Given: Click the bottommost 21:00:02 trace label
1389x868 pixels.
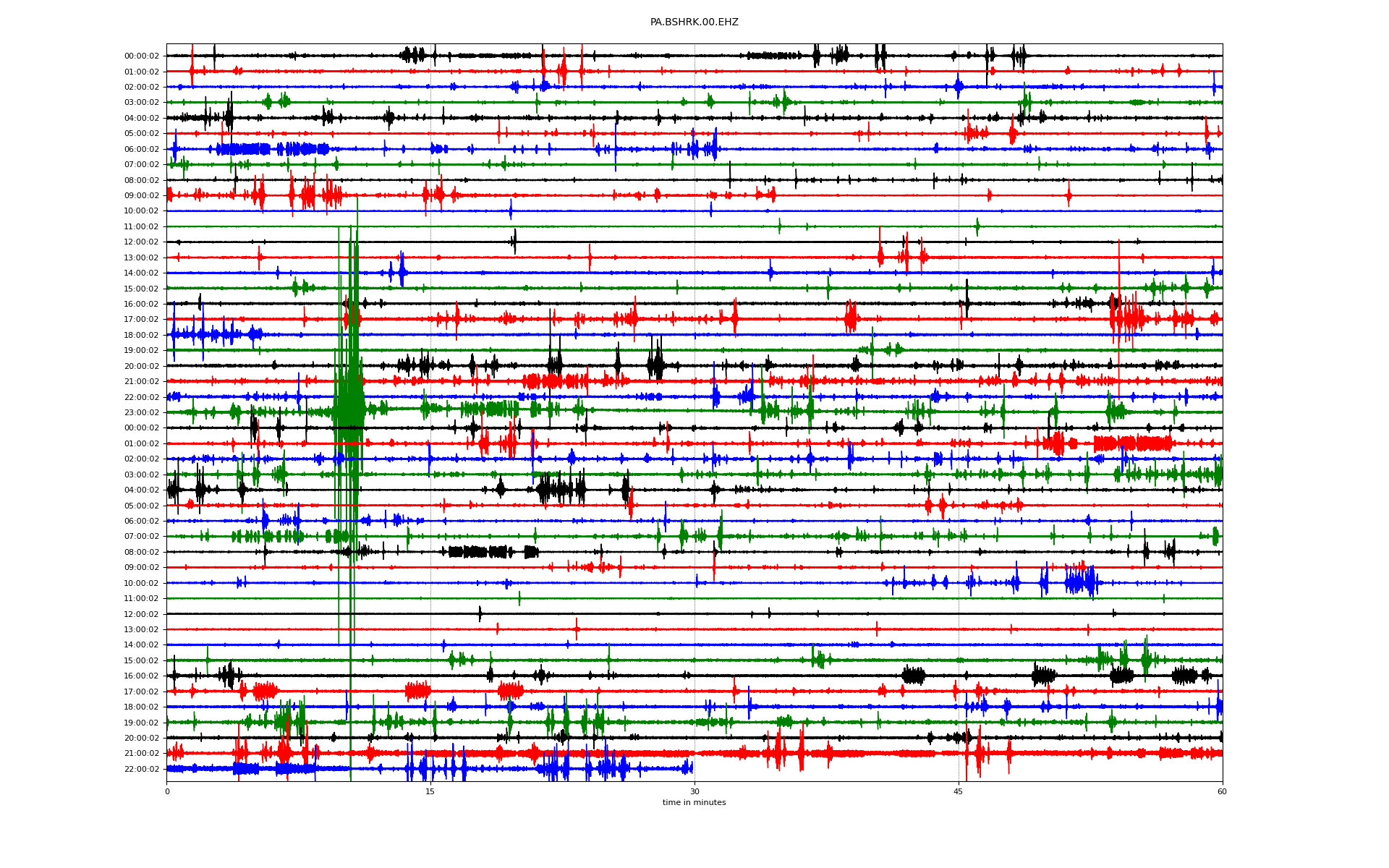Looking at the screenshot, I should pyautogui.click(x=141, y=753).
